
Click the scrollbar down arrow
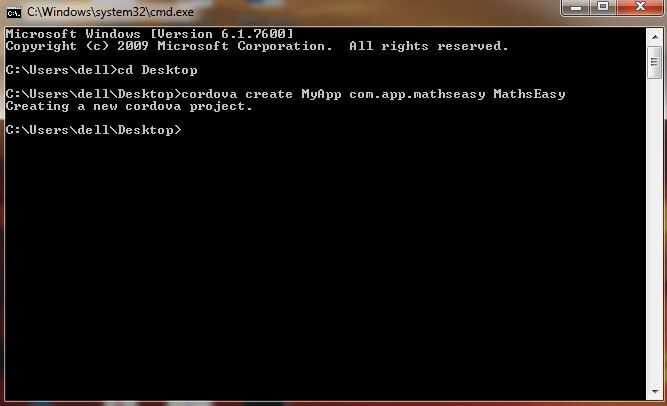point(655,391)
